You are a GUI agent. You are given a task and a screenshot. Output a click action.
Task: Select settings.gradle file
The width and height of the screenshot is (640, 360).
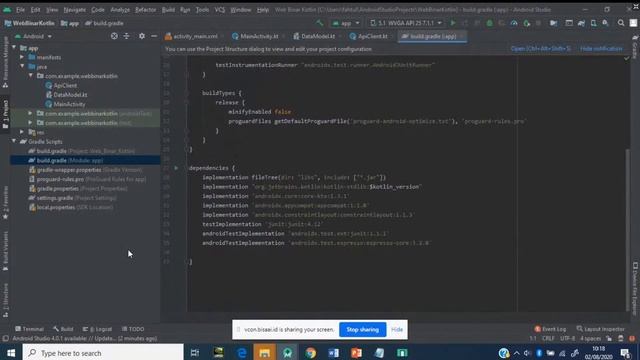pyautogui.click(x=73, y=198)
